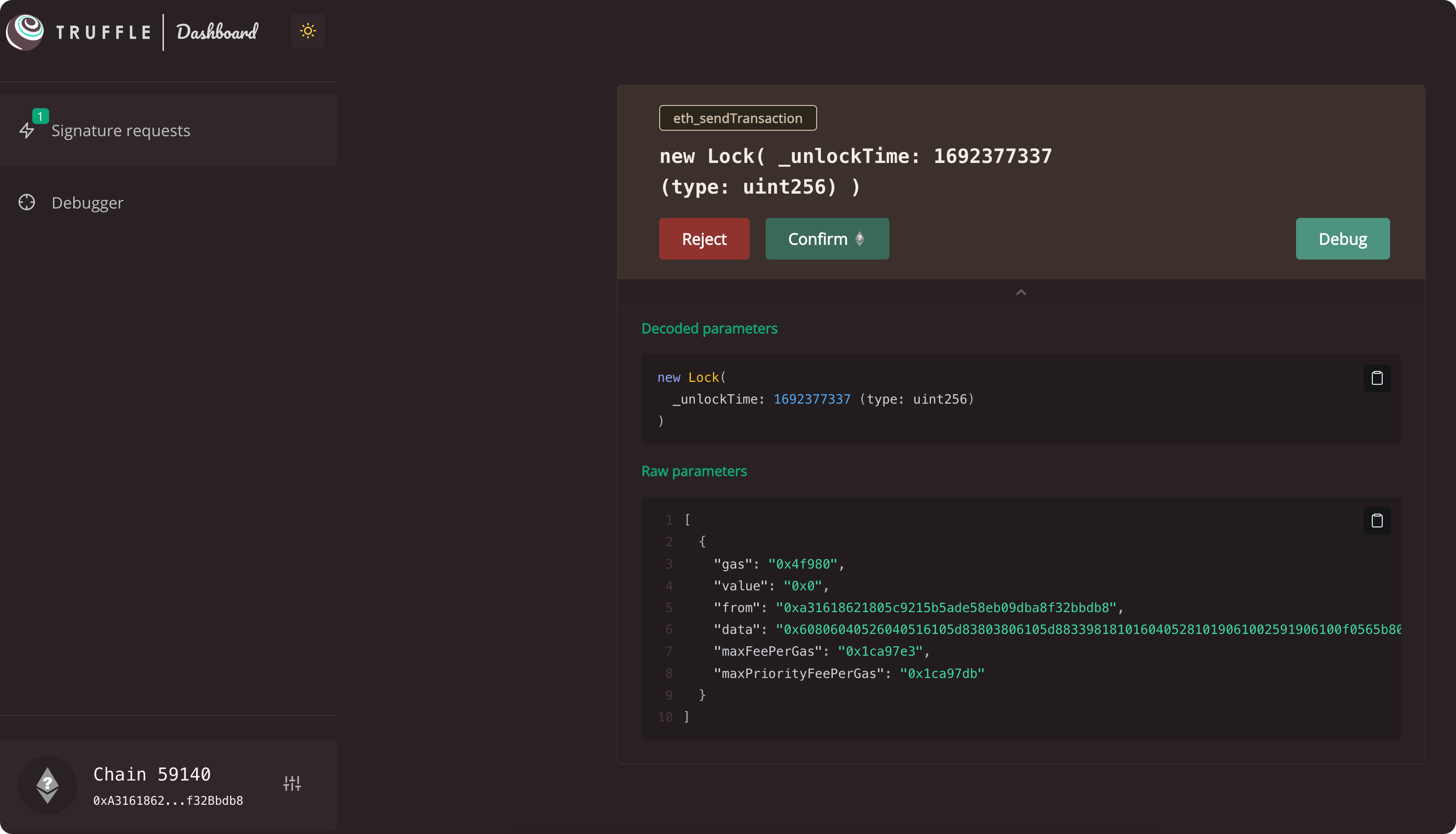Click the Decoded parameters heading
1456x834 pixels.
pos(709,329)
